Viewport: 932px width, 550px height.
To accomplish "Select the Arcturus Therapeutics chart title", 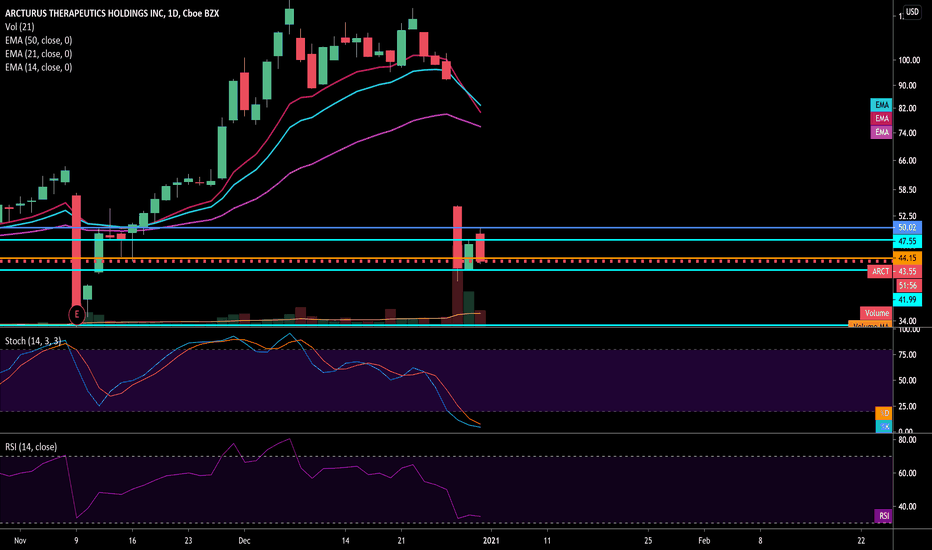I will pos(112,13).
